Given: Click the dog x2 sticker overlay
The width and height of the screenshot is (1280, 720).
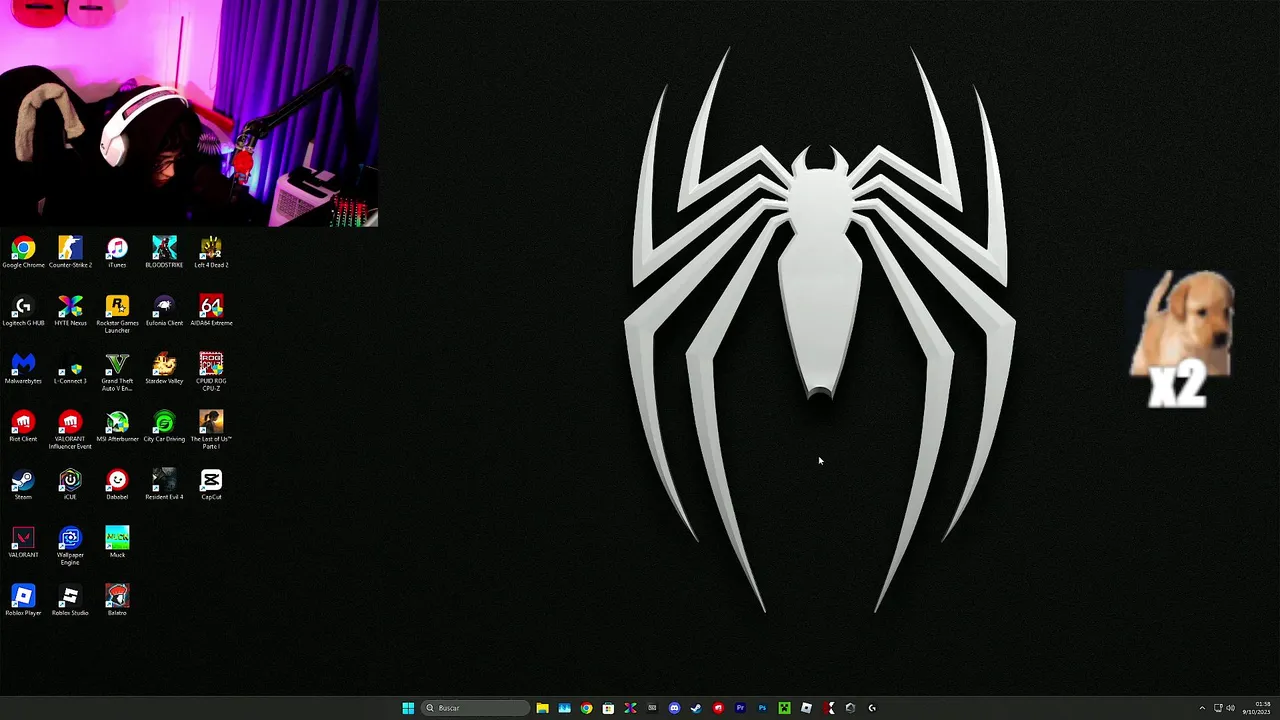Looking at the screenshot, I should (x=1182, y=340).
